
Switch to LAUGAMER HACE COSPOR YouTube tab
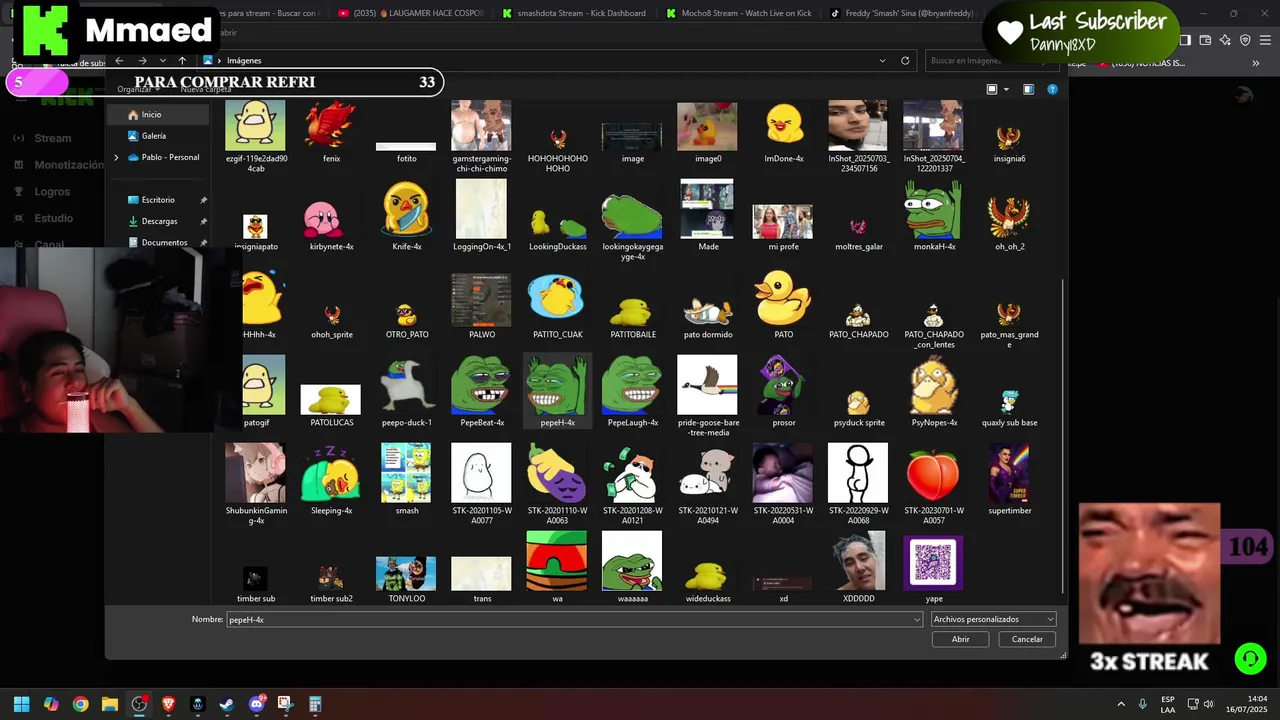click(411, 13)
